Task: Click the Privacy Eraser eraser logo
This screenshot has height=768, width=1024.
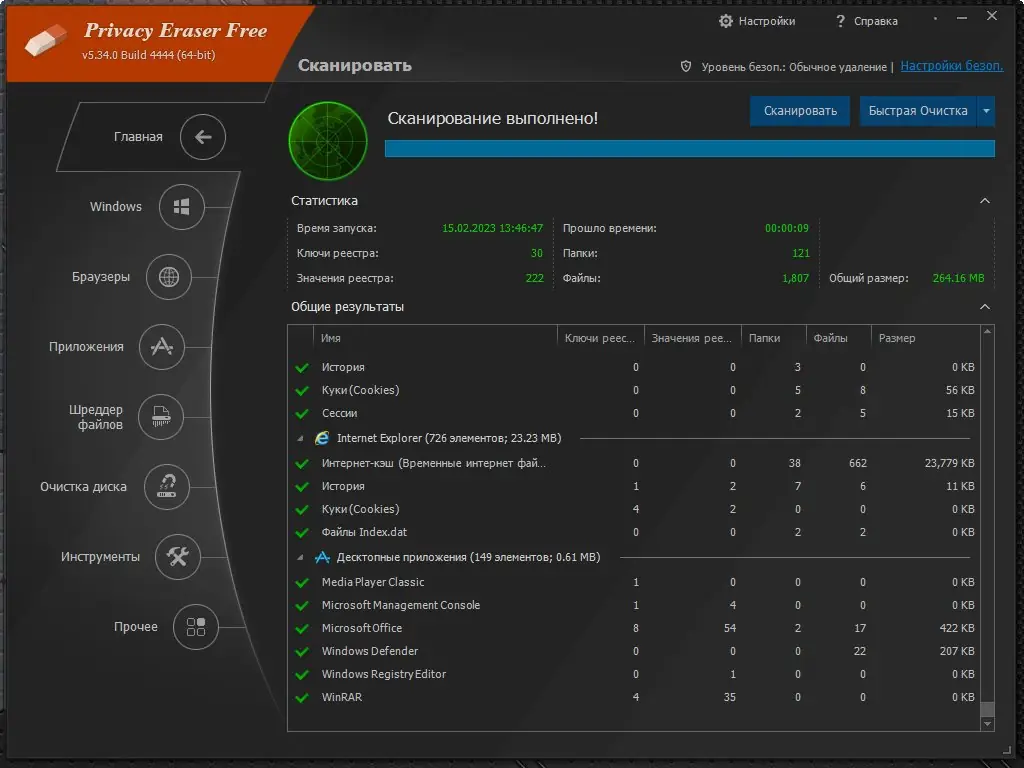Action: [46, 40]
